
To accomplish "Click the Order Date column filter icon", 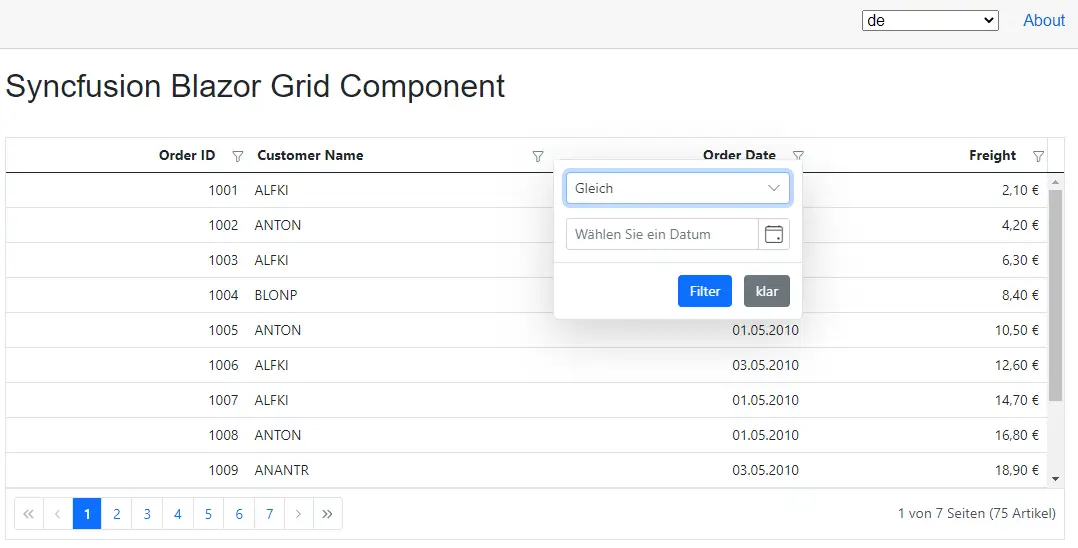I will point(798,155).
